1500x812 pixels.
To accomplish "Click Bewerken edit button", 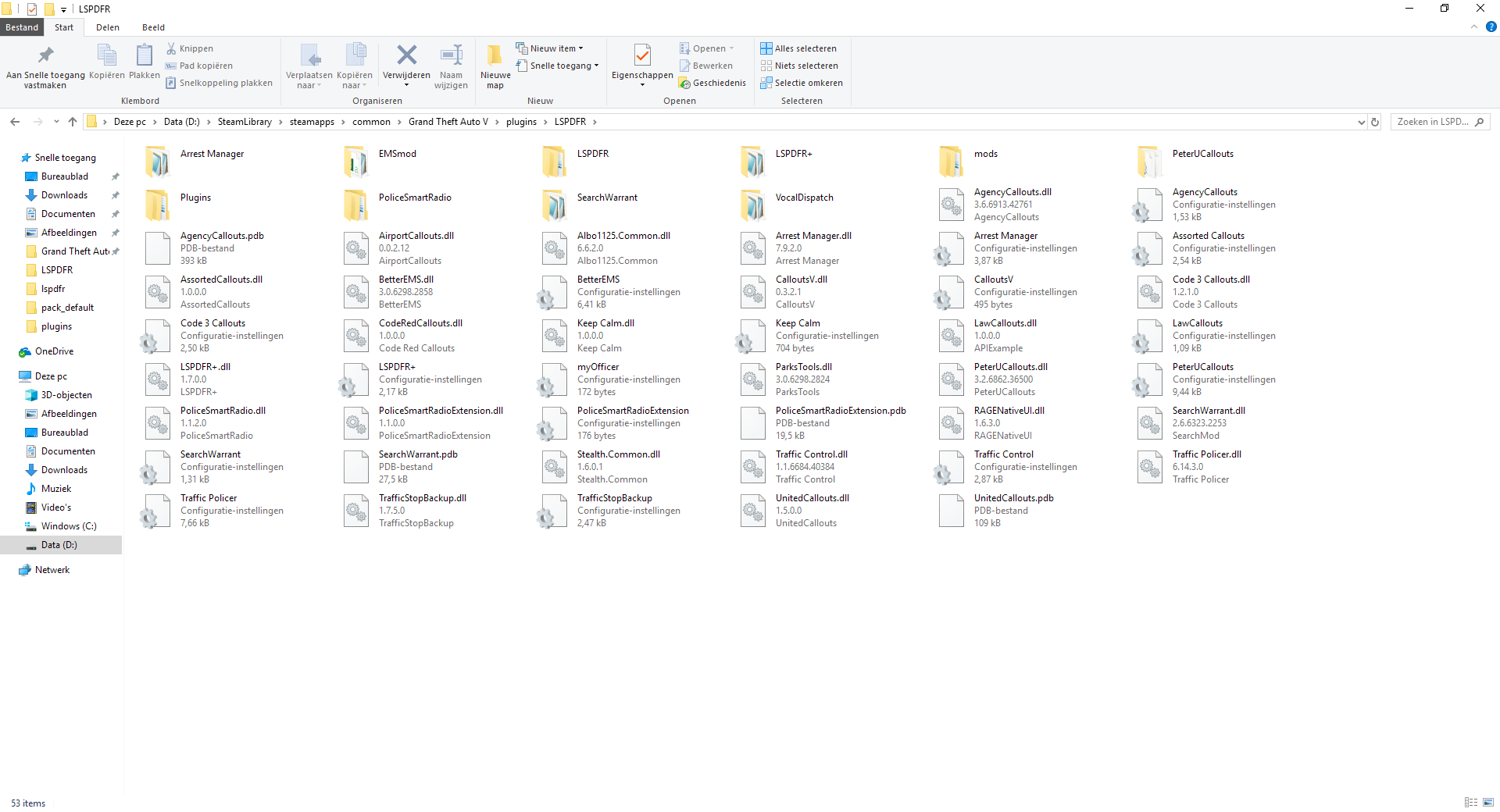I will click(706, 66).
